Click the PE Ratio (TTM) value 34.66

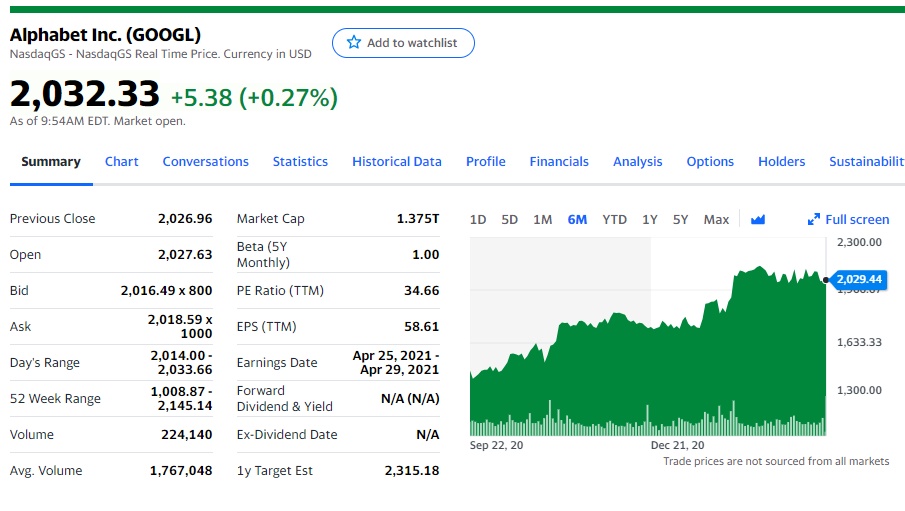coord(421,290)
